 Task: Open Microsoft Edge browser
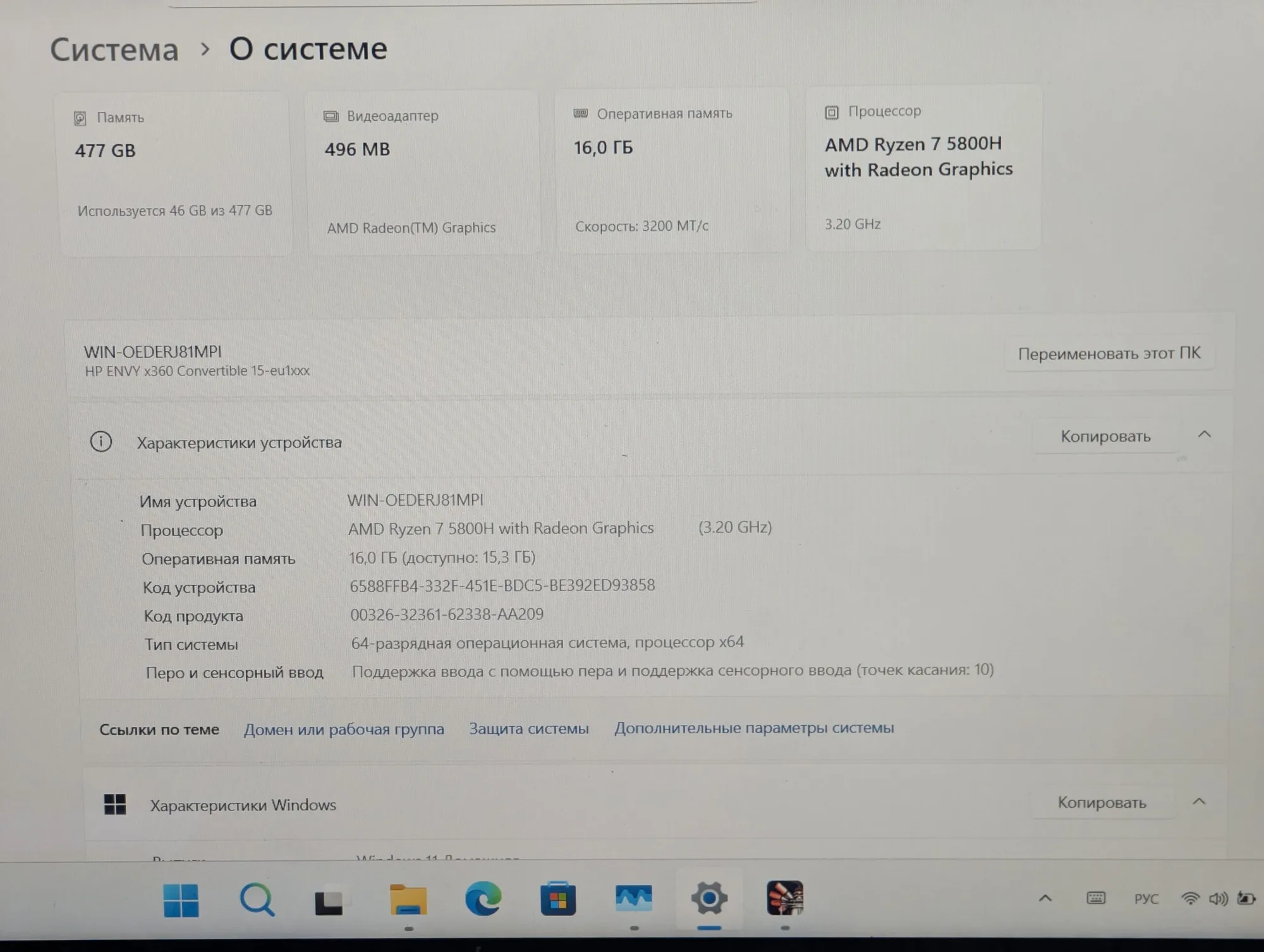coord(483,899)
